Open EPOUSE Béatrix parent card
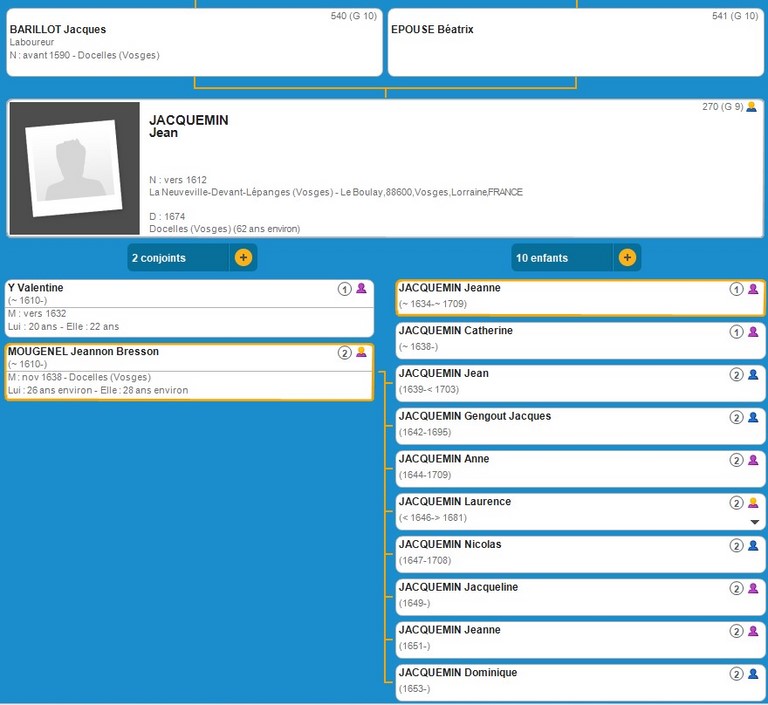Image resolution: width=768 pixels, height=705 pixels. pyautogui.click(x=576, y=42)
